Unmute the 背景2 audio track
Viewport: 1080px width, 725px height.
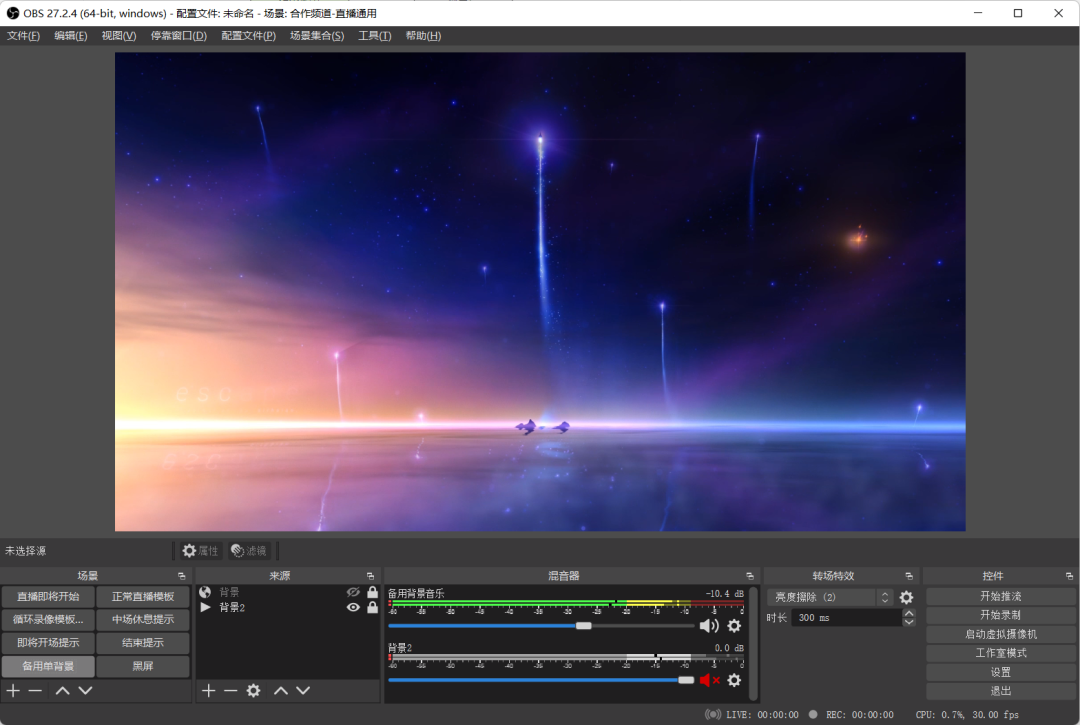pyautogui.click(x=709, y=680)
